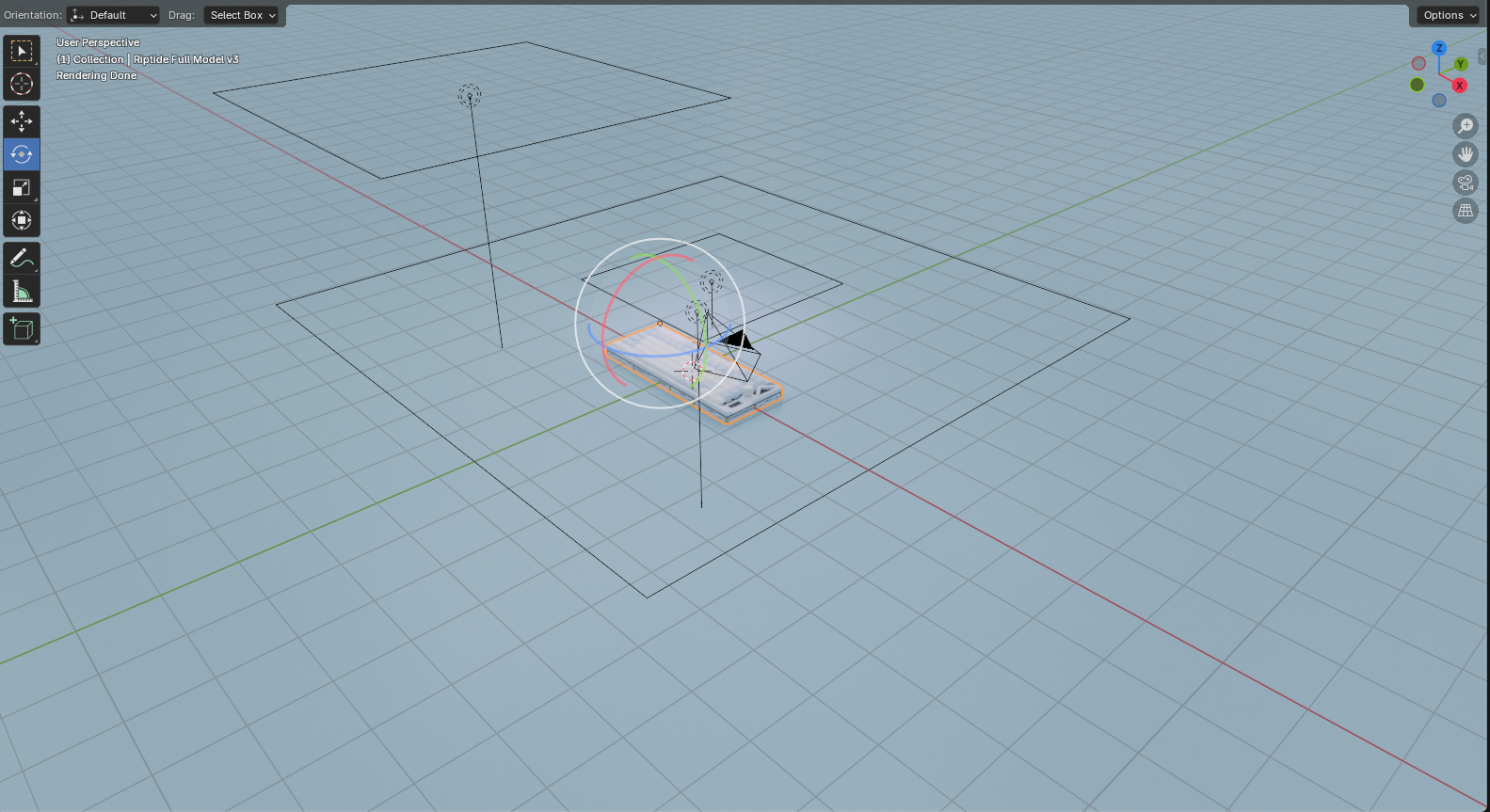Select the Measure ruler tool

point(21,292)
